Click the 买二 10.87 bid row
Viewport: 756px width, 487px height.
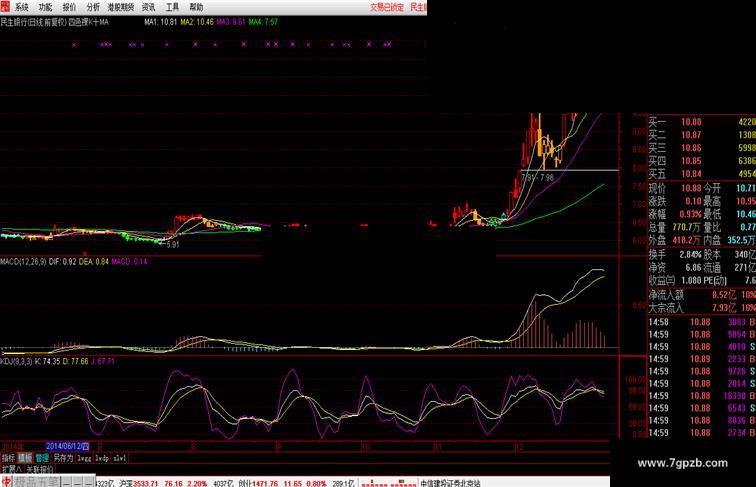point(702,135)
